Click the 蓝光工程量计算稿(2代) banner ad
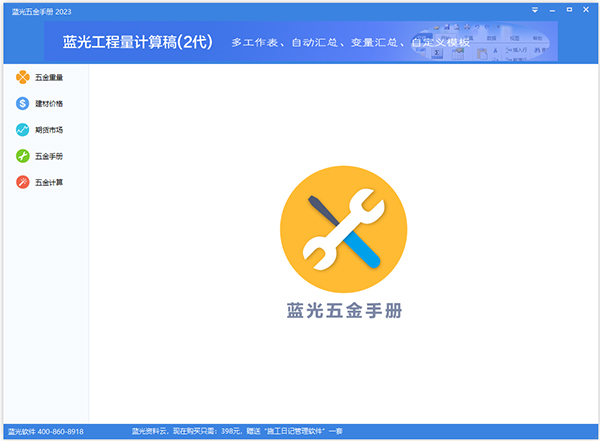Image resolution: width=600 pixels, height=441 pixels. point(300,41)
